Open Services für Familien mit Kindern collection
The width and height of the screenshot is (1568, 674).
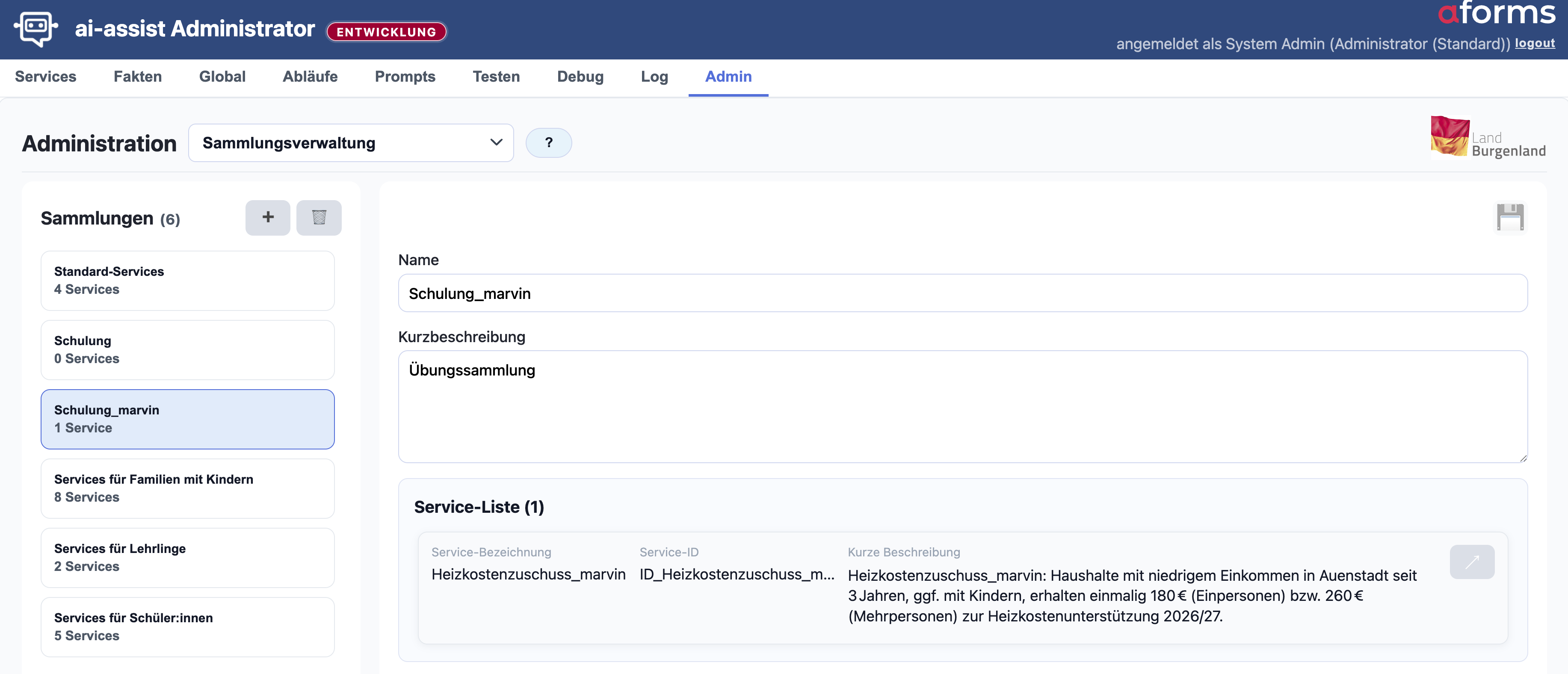pos(187,489)
